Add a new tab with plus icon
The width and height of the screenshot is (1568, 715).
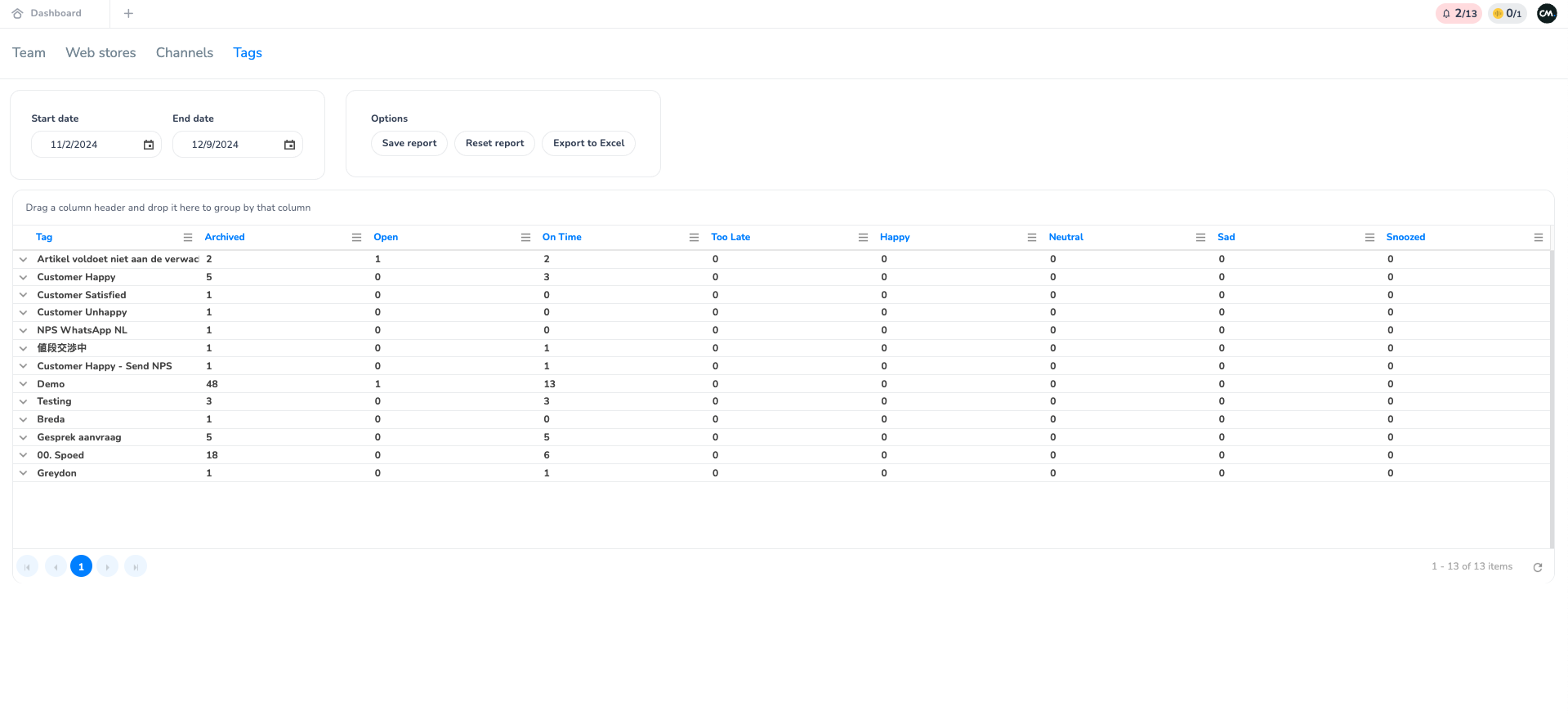(128, 14)
